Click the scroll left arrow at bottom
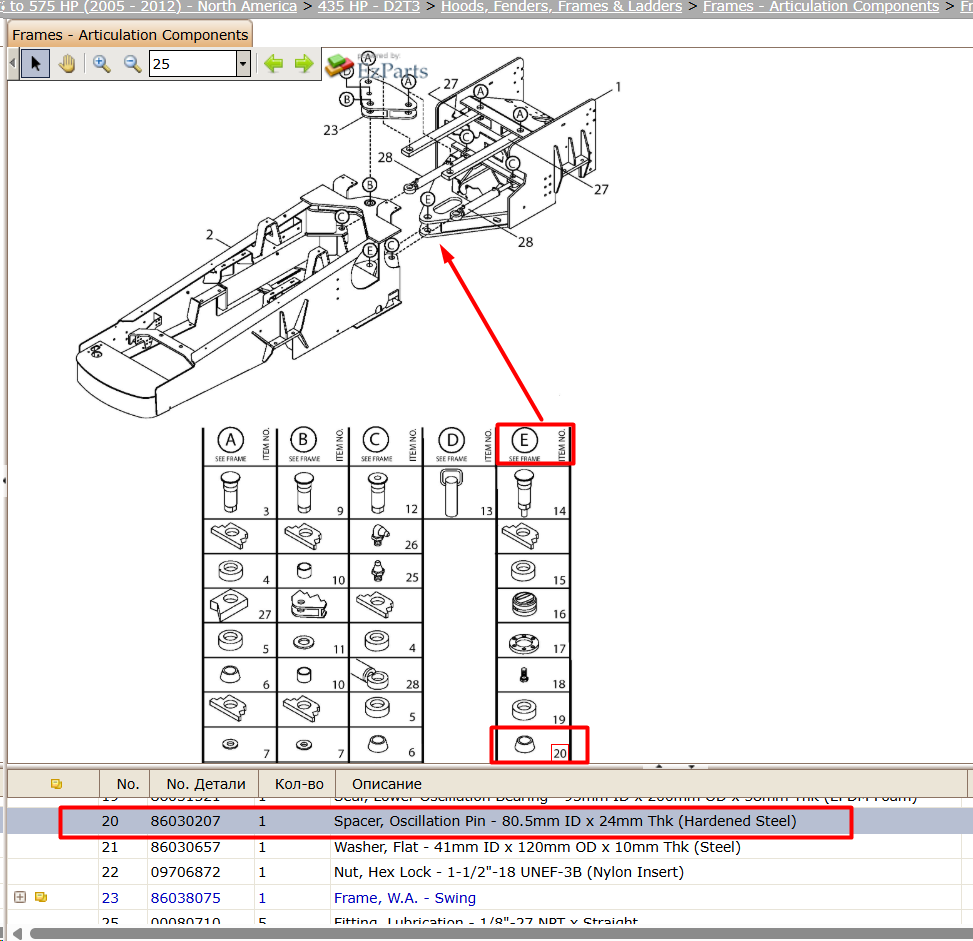 [x=17, y=934]
